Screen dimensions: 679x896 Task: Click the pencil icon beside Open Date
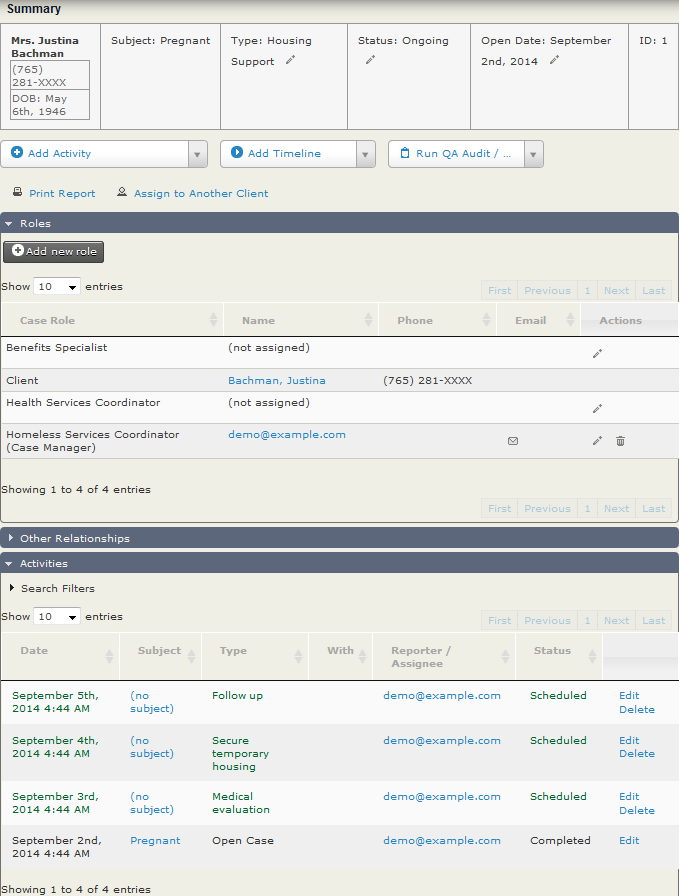click(554, 60)
